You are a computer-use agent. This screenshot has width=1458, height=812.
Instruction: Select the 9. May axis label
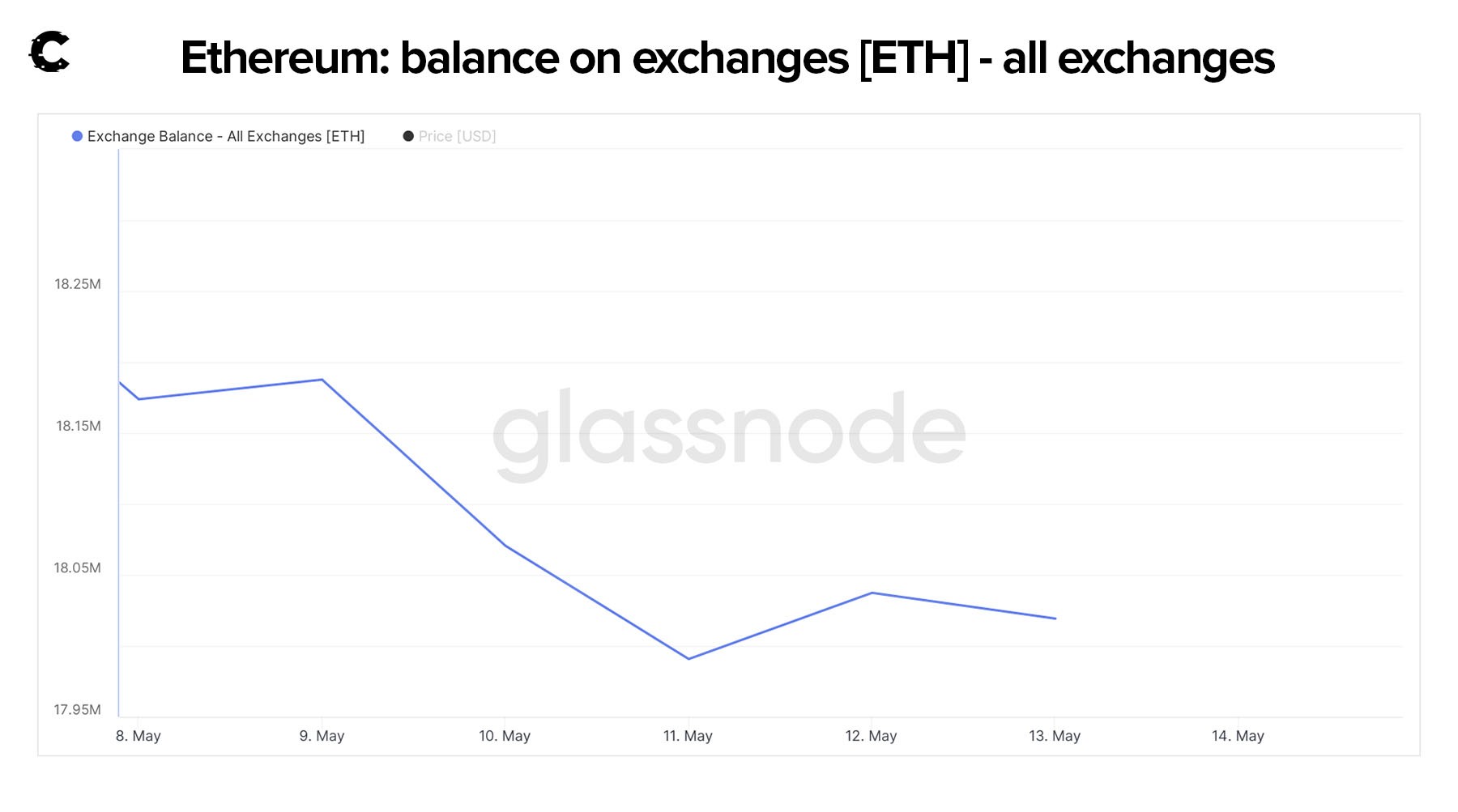coord(322,736)
